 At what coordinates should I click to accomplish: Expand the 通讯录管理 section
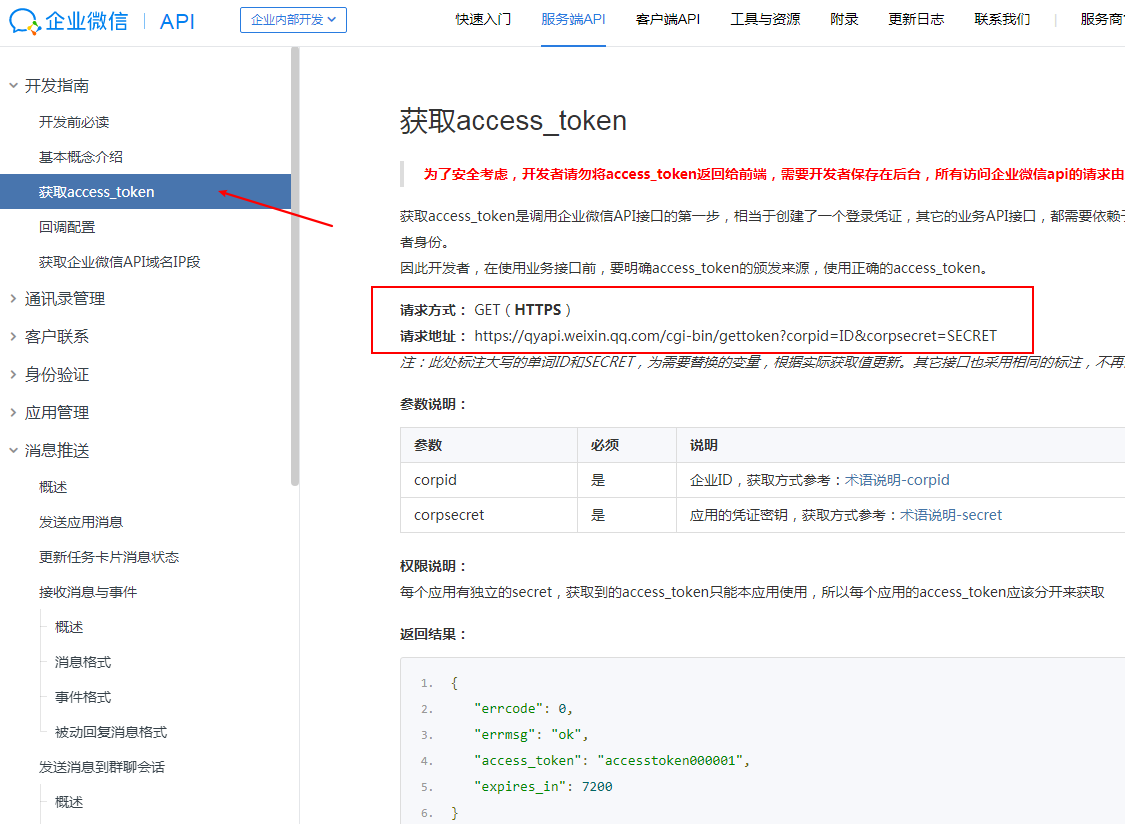[x=14, y=298]
